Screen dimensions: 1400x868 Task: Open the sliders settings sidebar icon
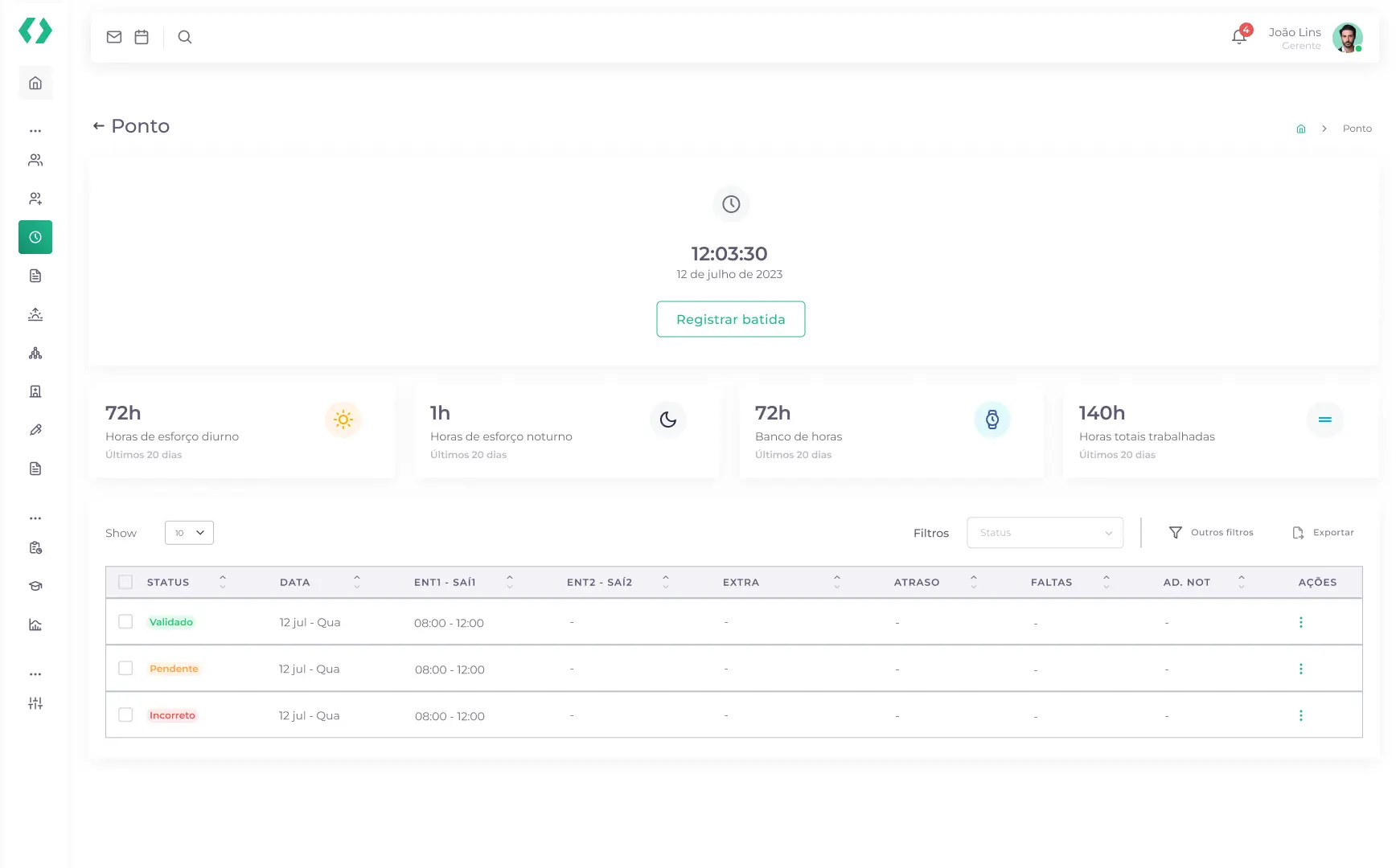[35, 703]
